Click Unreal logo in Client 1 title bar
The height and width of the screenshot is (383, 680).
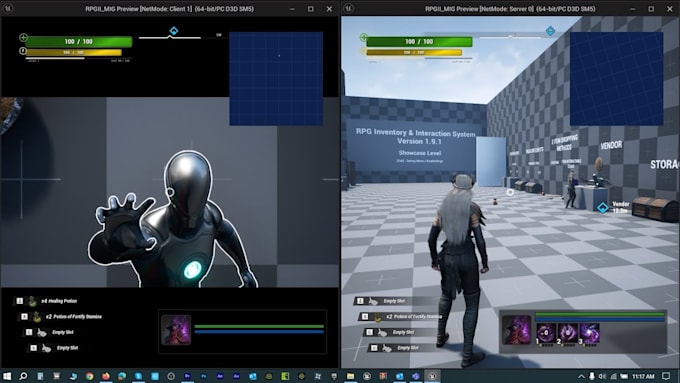click(8, 8)
